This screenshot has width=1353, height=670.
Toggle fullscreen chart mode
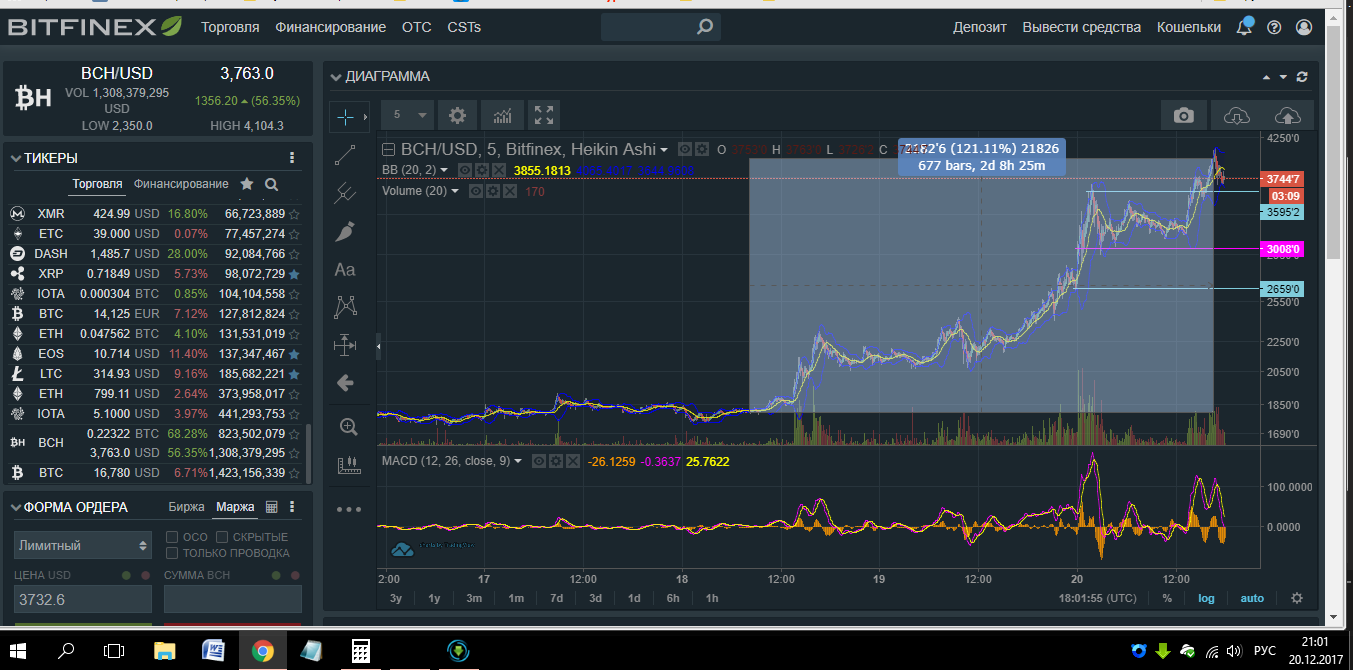544,115
